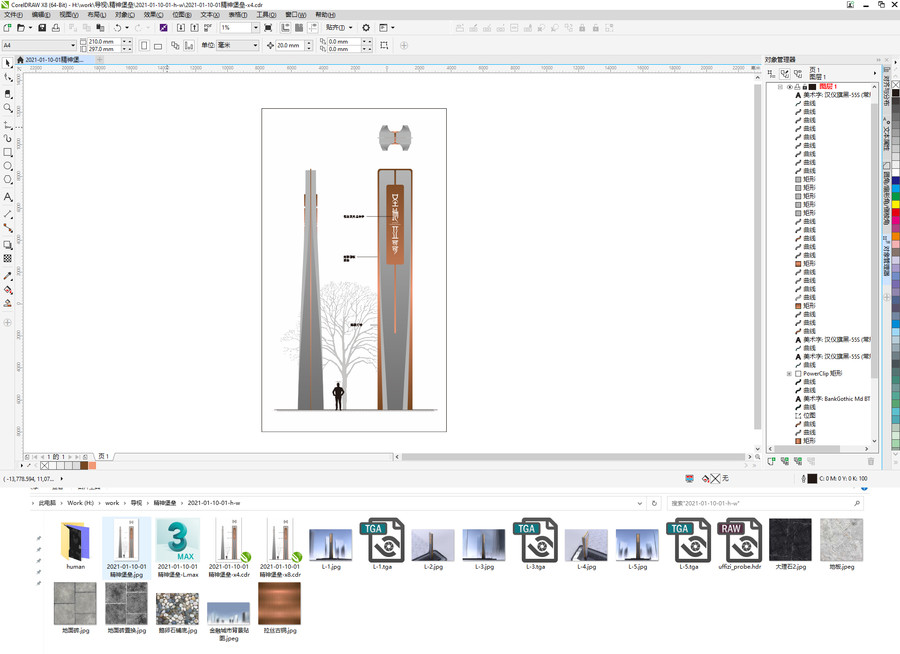Pick the red swatch in color palette
Image resolution: width=900 pixels, height=654 pixels.
click(x=895, y=213)
